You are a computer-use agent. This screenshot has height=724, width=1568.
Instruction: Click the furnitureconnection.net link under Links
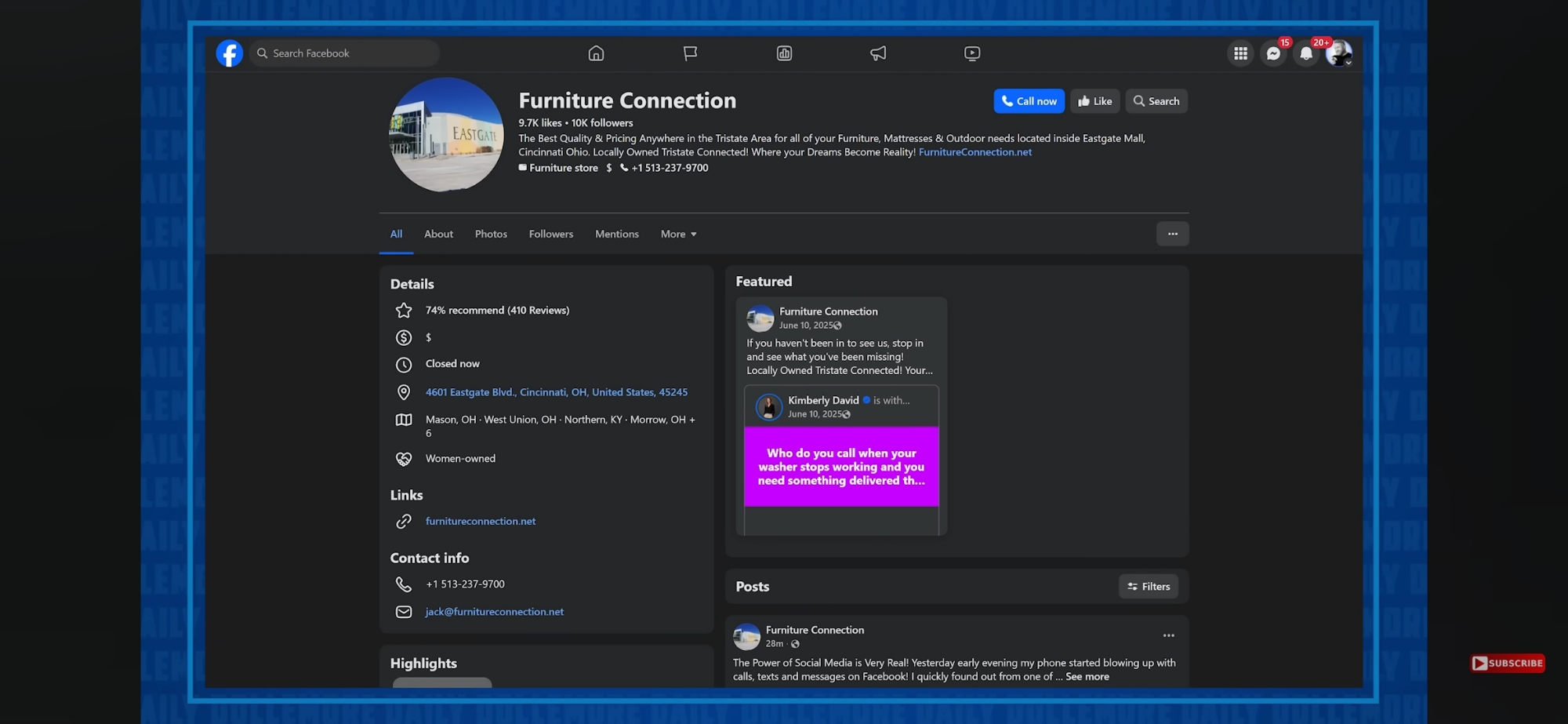481,521
